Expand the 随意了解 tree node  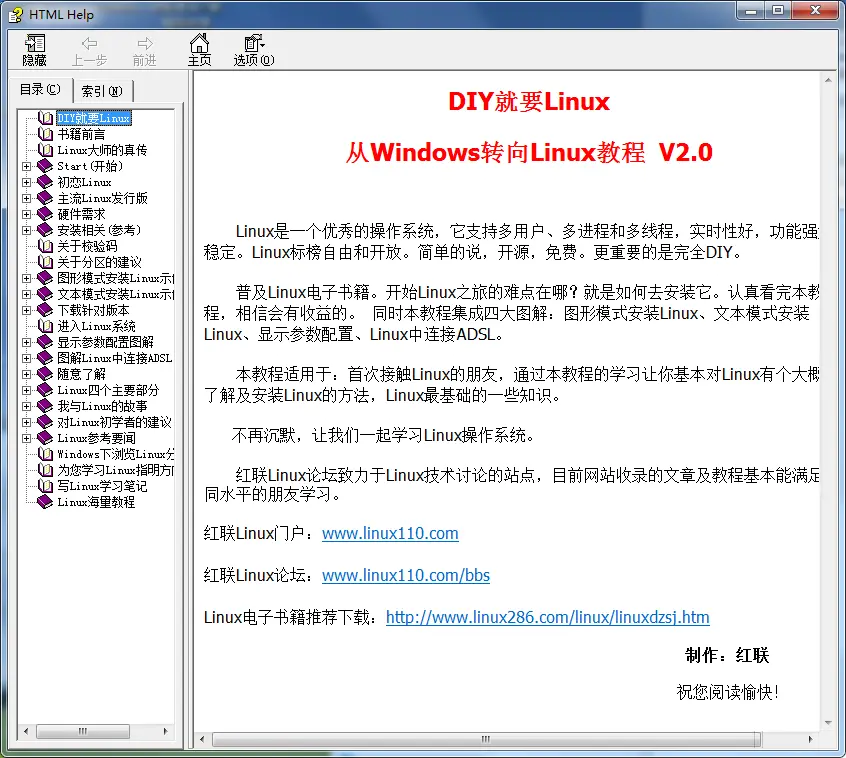coord(27,374)
